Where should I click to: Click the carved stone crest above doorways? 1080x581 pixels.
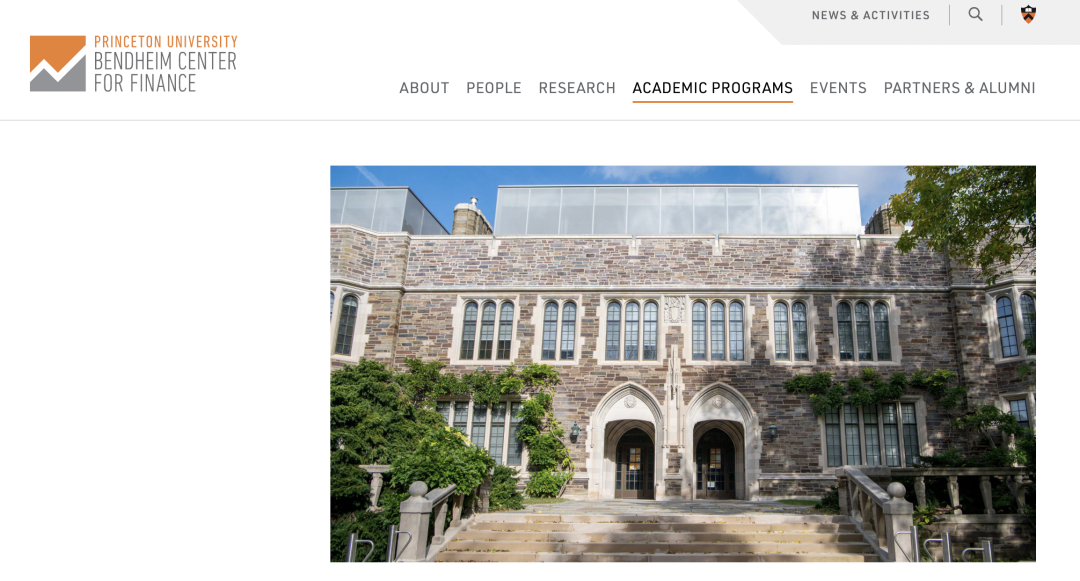[674, 310]
